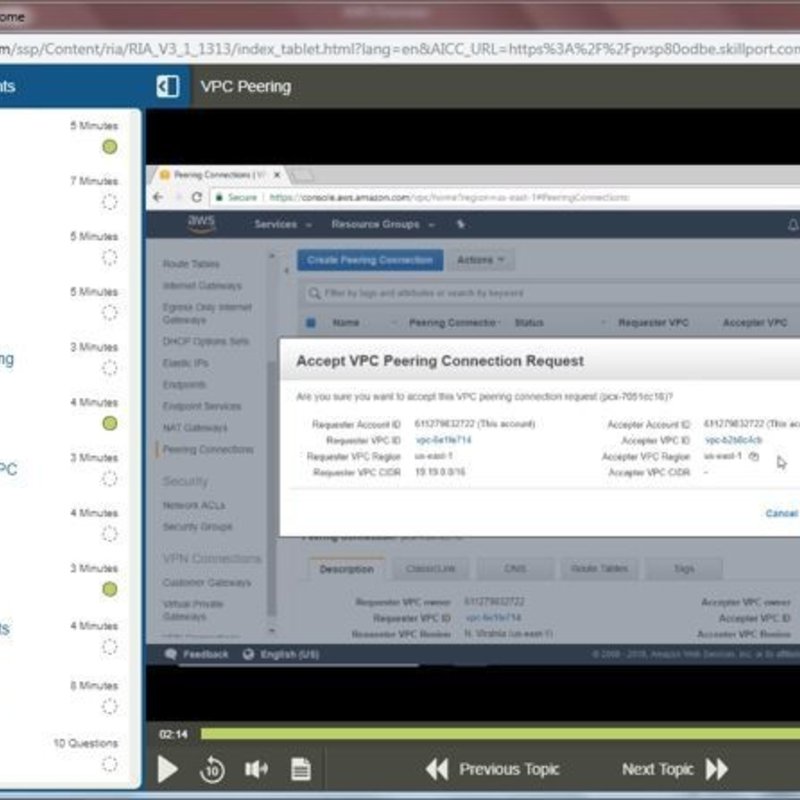Click the volume speaker icon

tap(256, 769)
